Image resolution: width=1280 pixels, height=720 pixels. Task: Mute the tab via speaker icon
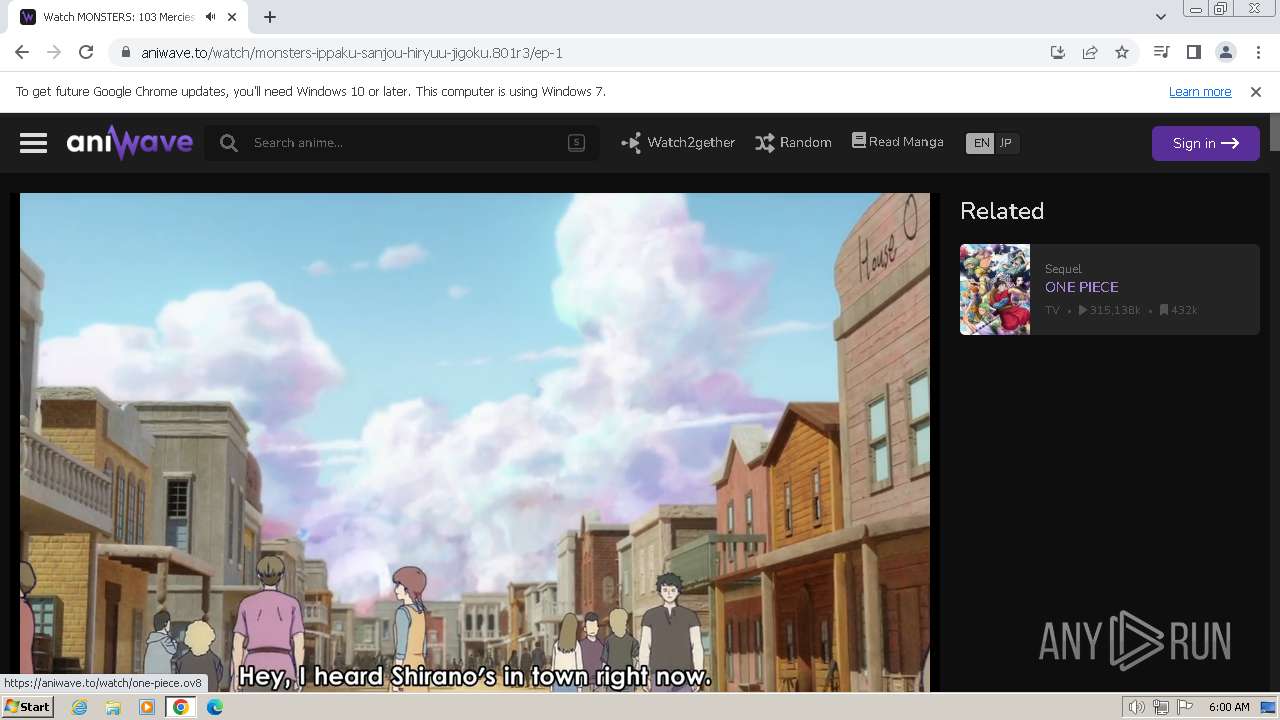coord(210,17)
